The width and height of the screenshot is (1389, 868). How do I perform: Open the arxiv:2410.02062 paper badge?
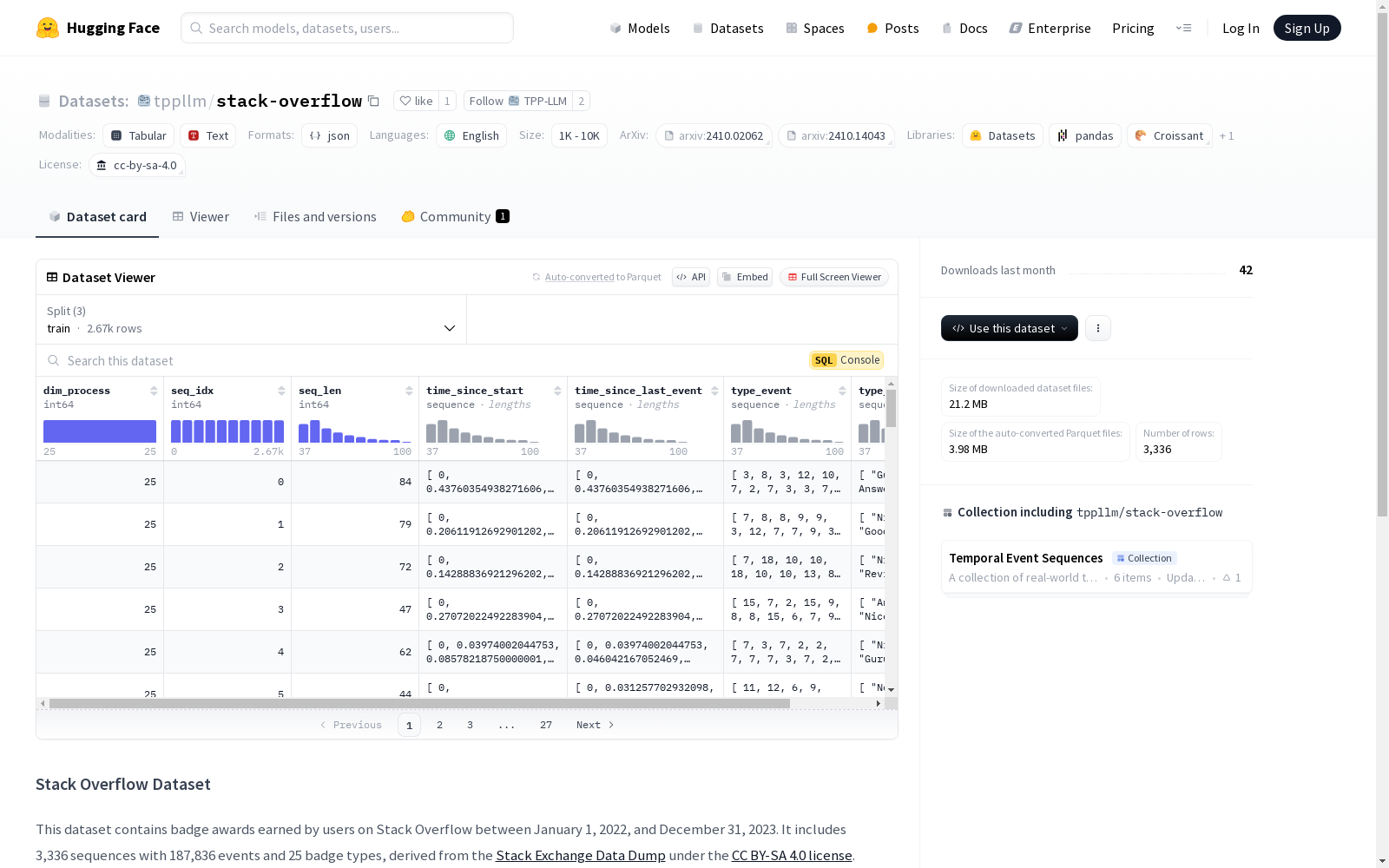(x=714, y=135)
